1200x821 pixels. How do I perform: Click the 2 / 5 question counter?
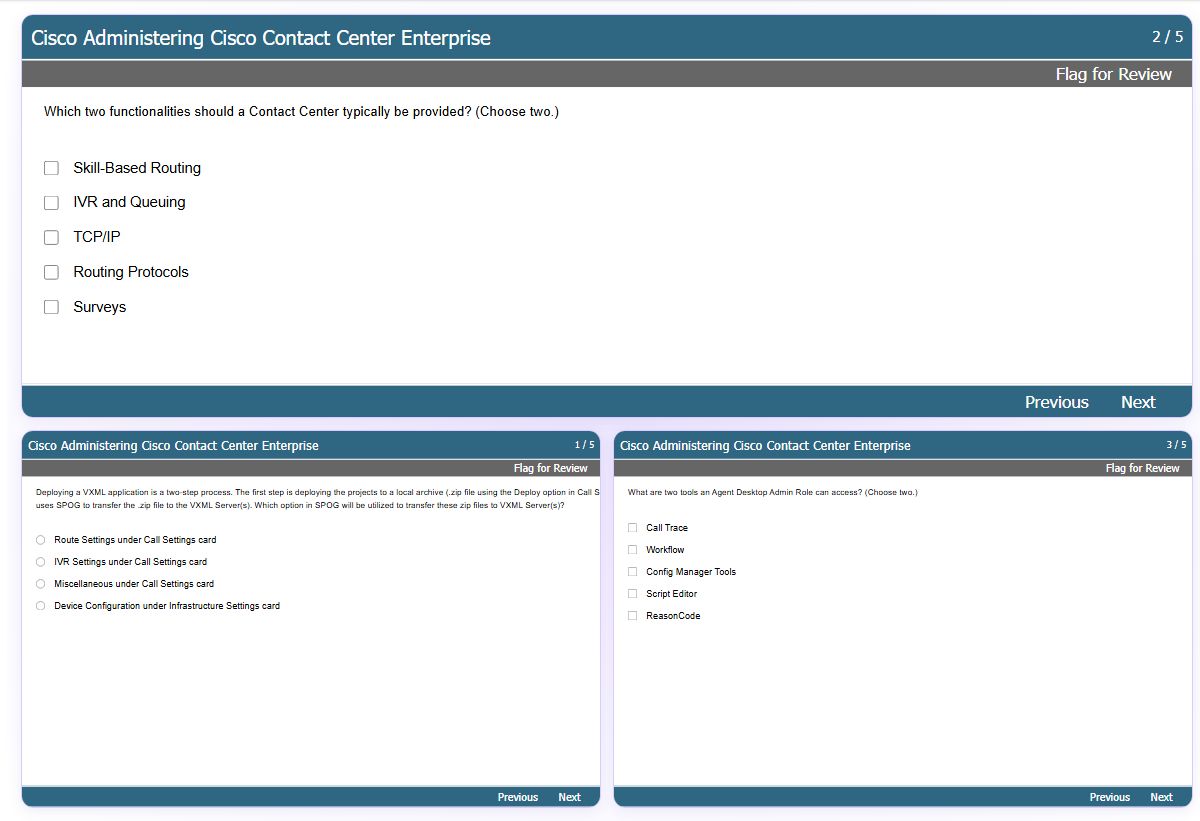pos(1167,37)
